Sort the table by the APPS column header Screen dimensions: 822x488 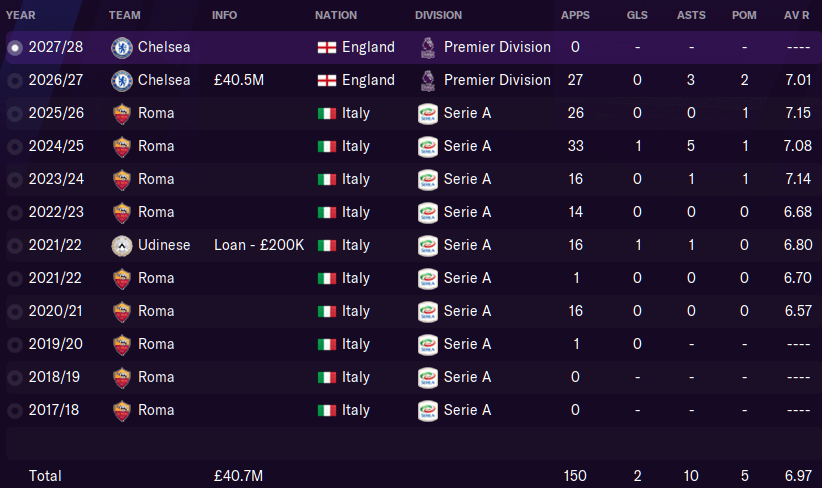coord(575,15)
